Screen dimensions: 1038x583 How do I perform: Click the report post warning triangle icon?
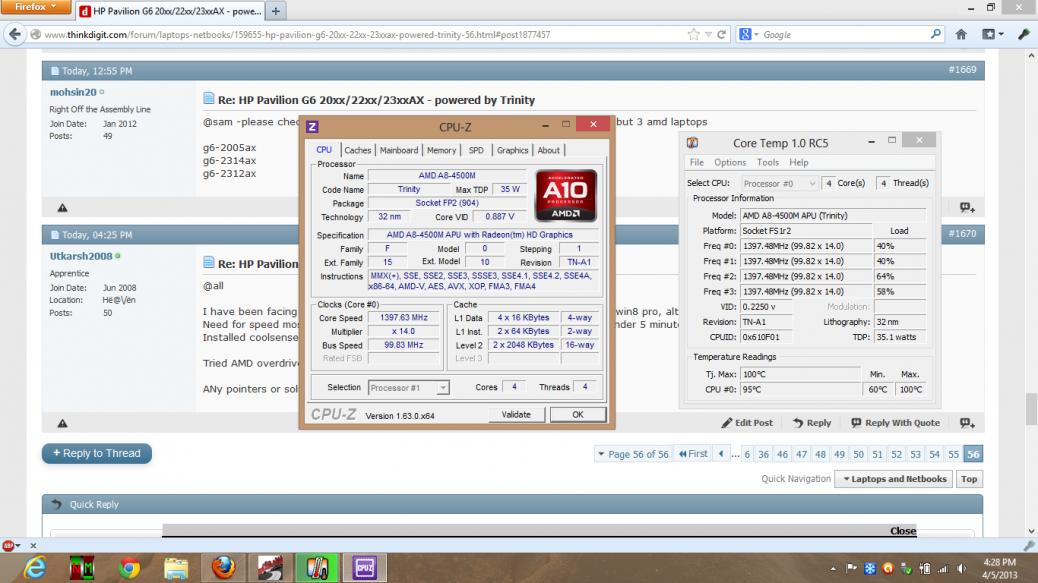[x=62, y=423]
